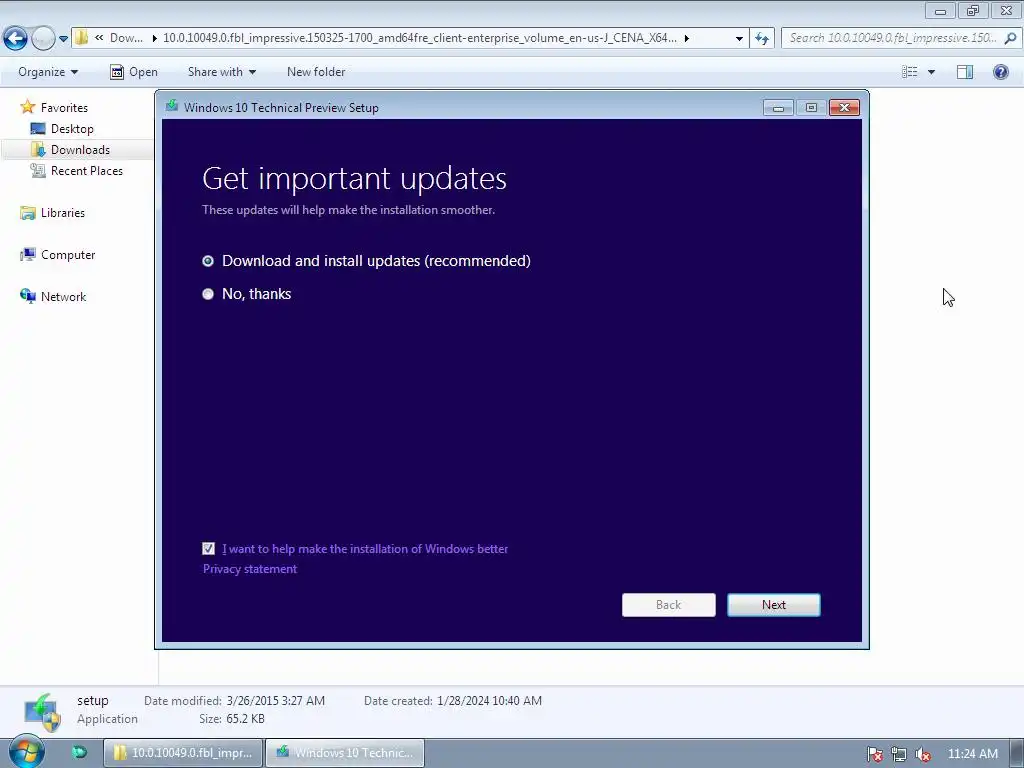Click the Action Center flag tray icon
1024x768 pixels.
pyautogui.click(x=874, y=754)
